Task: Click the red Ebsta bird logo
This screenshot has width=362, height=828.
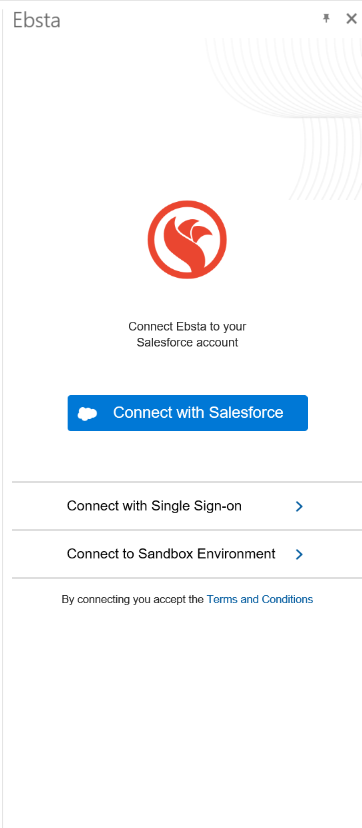Action: [x=187, y=240]
